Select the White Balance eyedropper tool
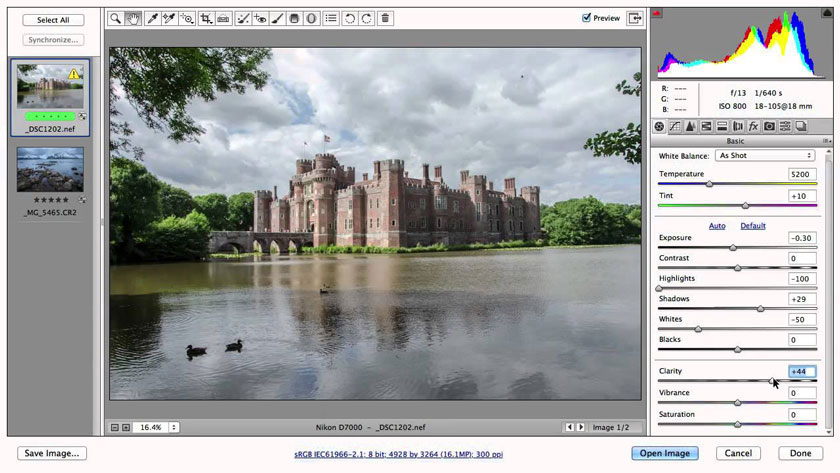The image size is (840, 473). (x=152, y=18)
